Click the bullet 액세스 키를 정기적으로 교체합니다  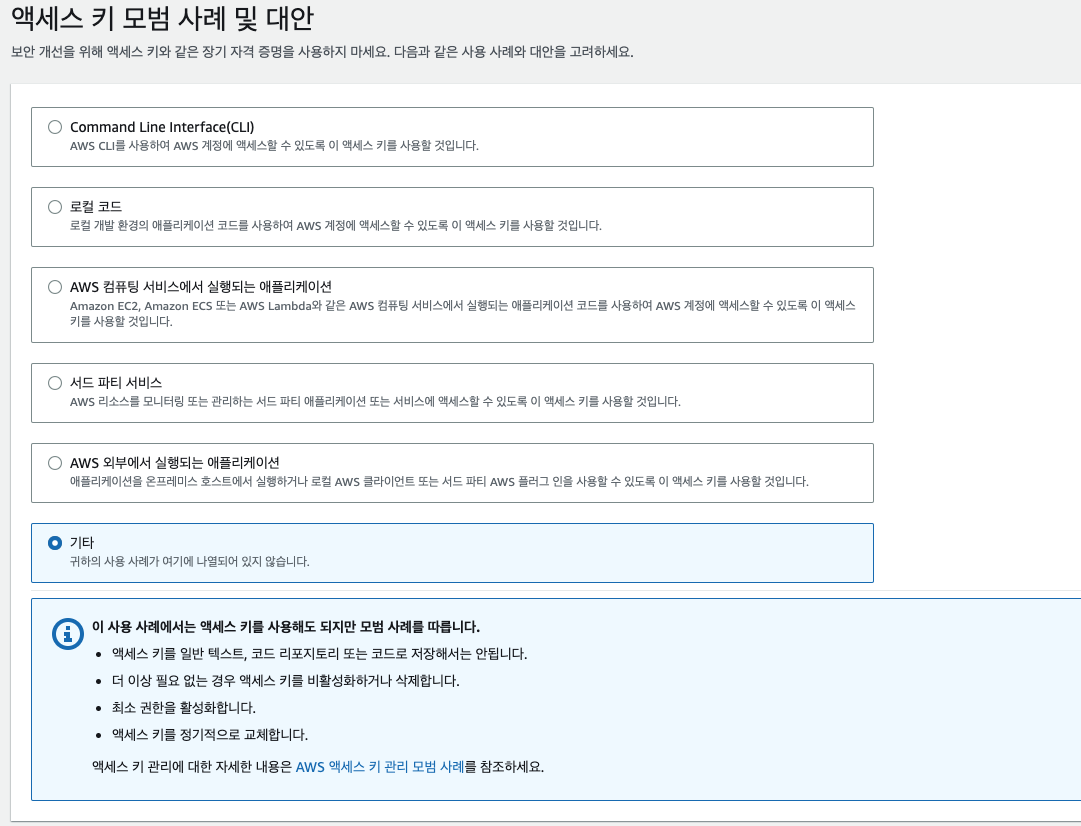[210, 734]
